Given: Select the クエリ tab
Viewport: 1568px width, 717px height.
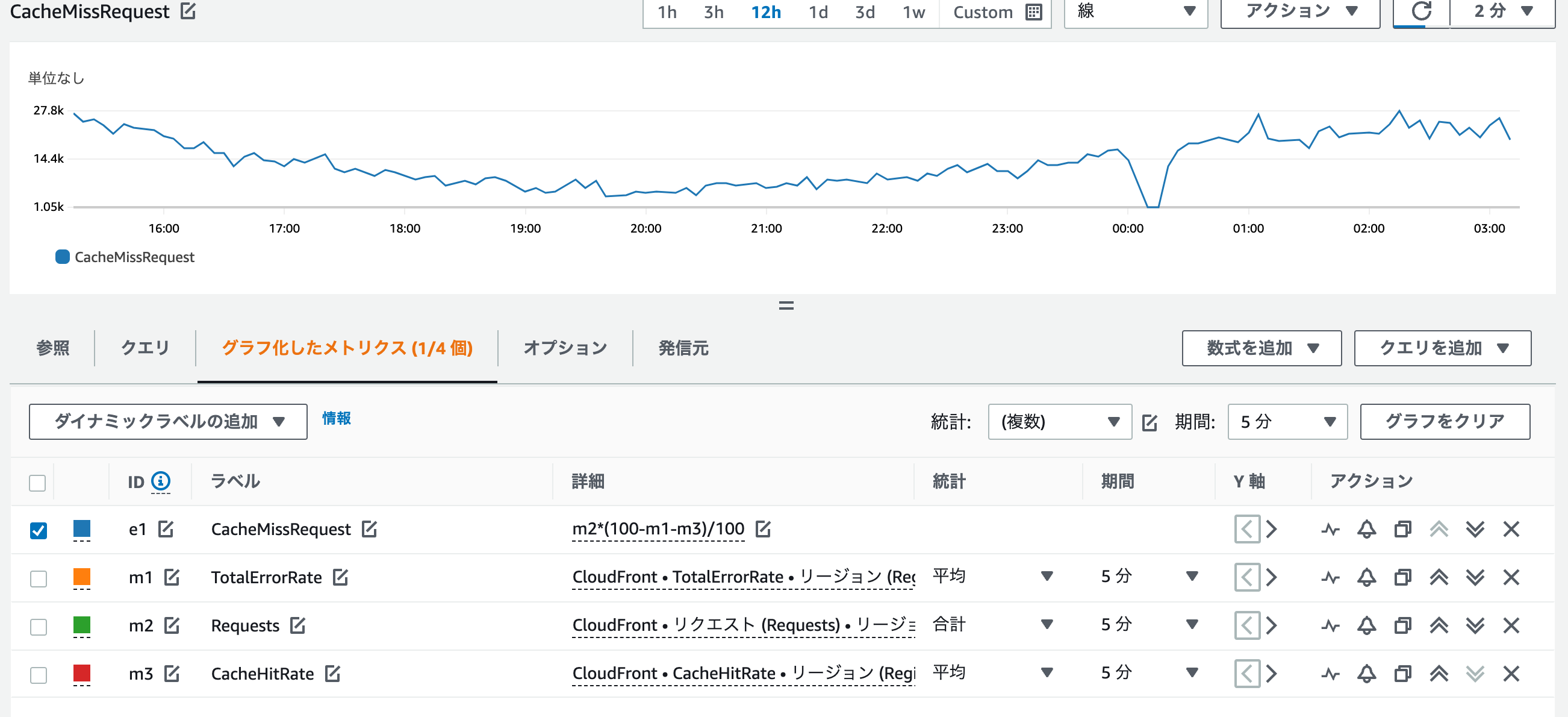Looking at the screenshot, I should click(145, 348).
